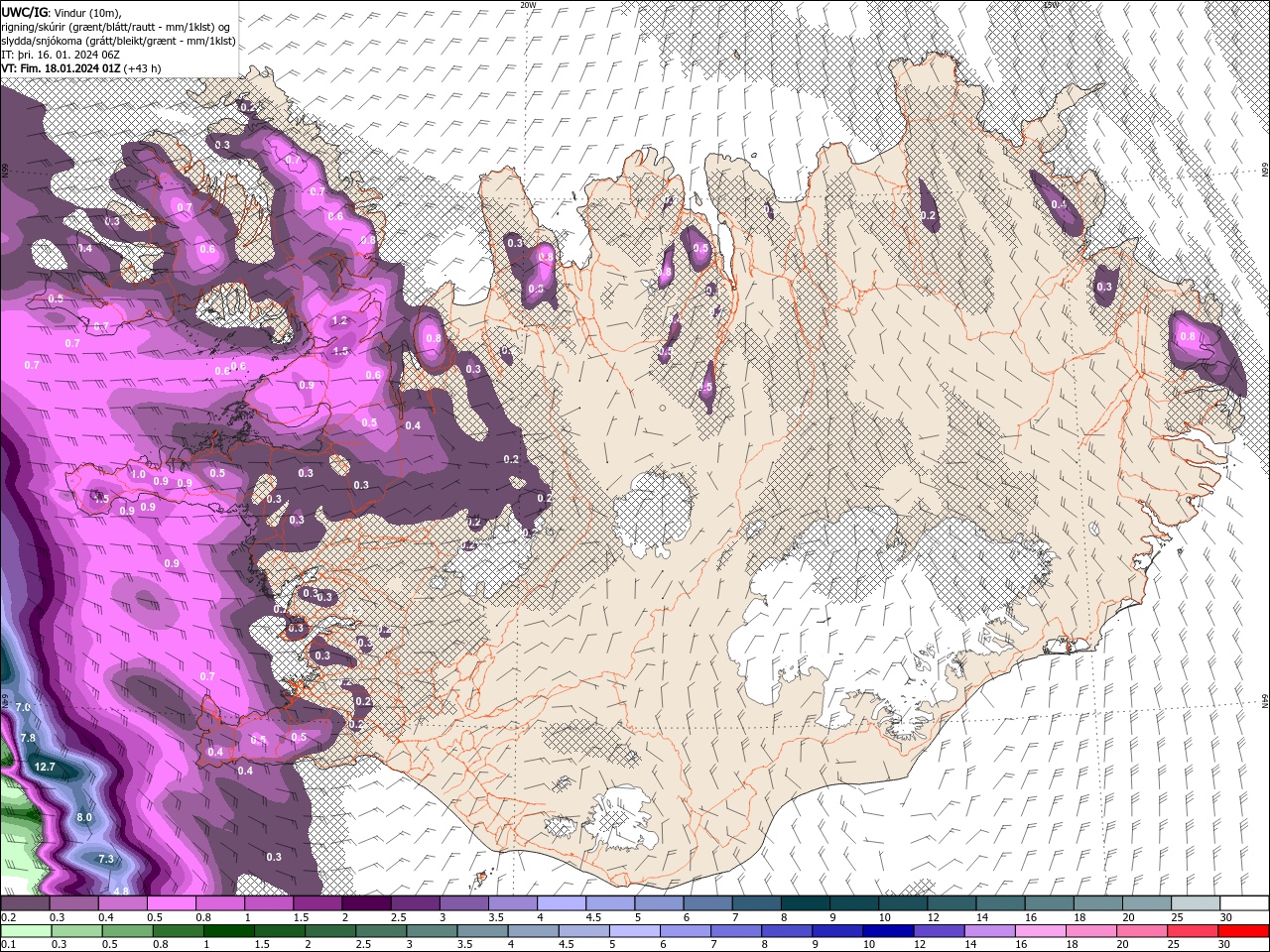
Task: Click the 7.8 precipitation value on the map
Action: [x=28, y=738]
